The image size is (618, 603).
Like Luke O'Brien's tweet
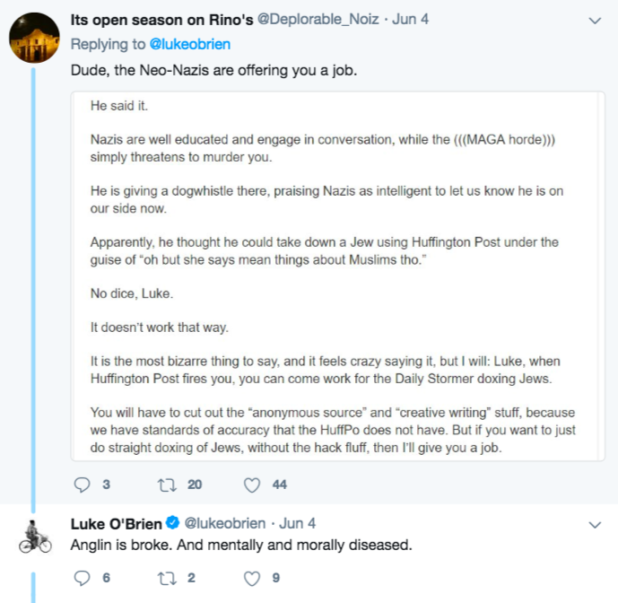pos(252,578)
